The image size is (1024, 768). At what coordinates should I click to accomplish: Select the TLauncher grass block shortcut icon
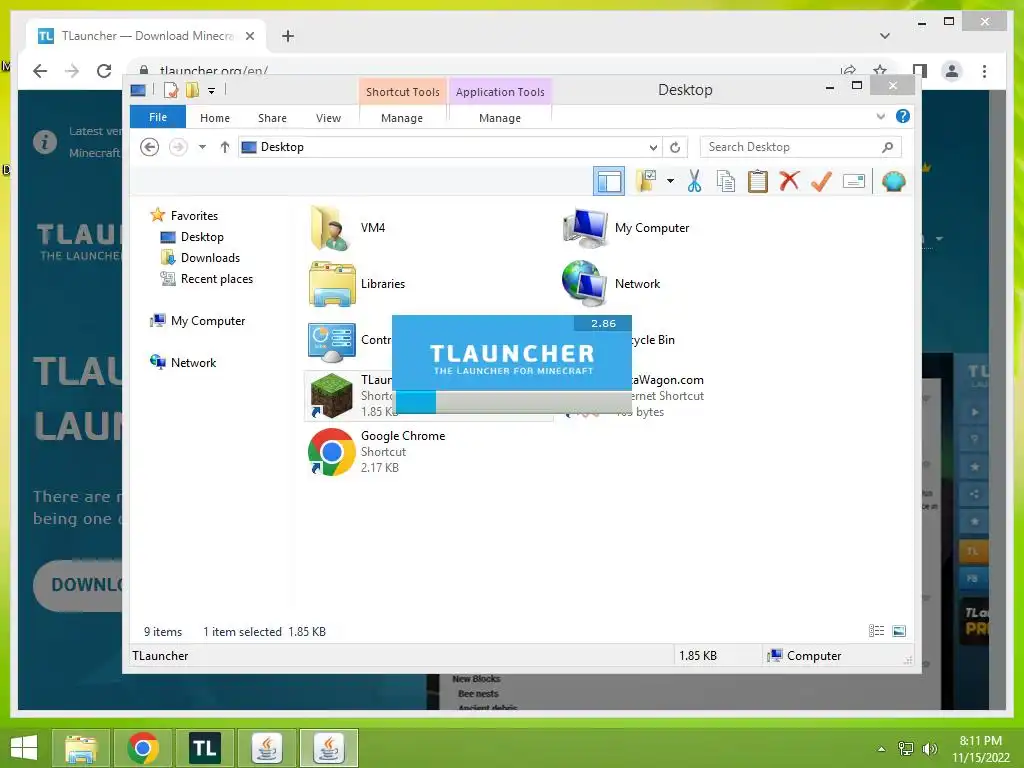click(x=332, y=396)
